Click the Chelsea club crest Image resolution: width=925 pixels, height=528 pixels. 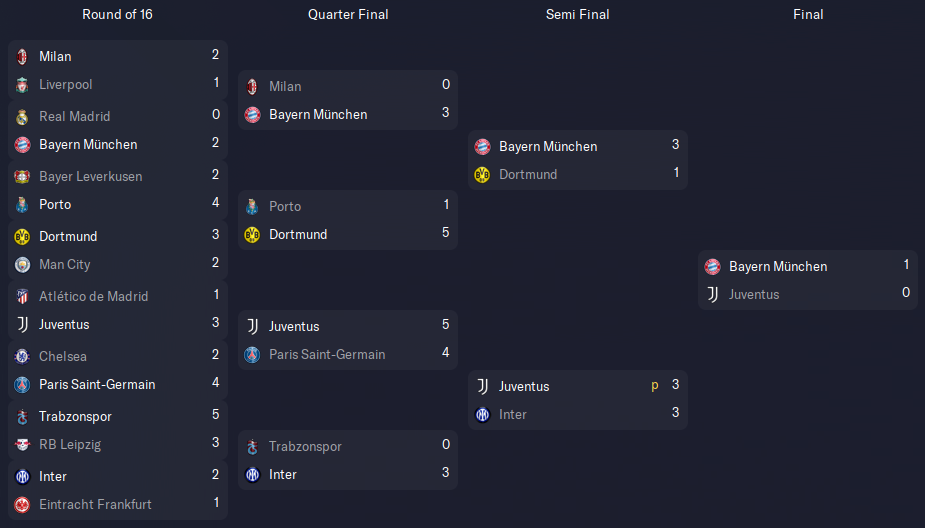22,356
